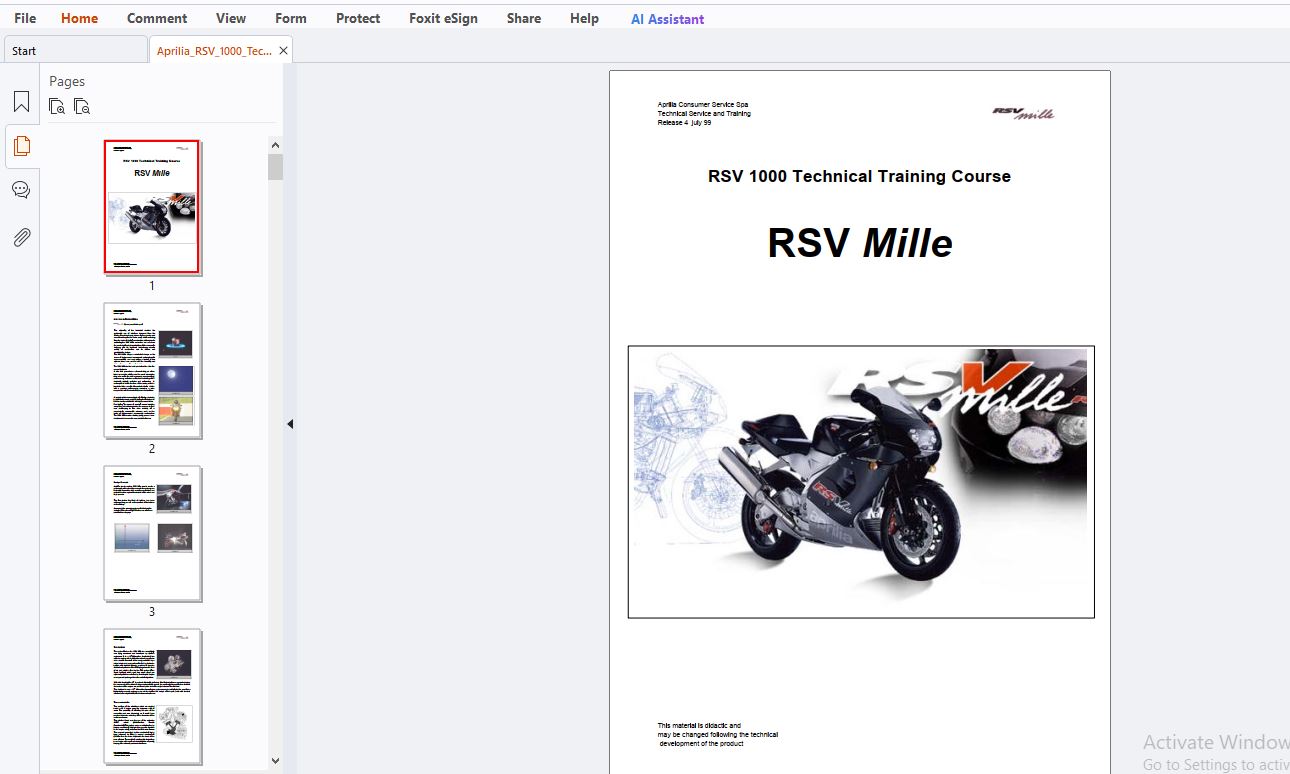Switch to the Home ribbon tab

79,18
